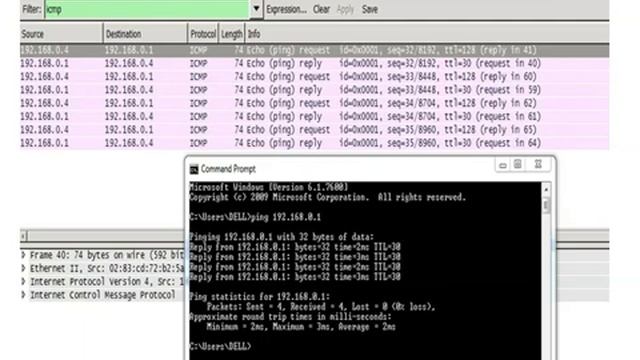
Task: Click the Microsoft Windows version line
Action: [269, 187]
